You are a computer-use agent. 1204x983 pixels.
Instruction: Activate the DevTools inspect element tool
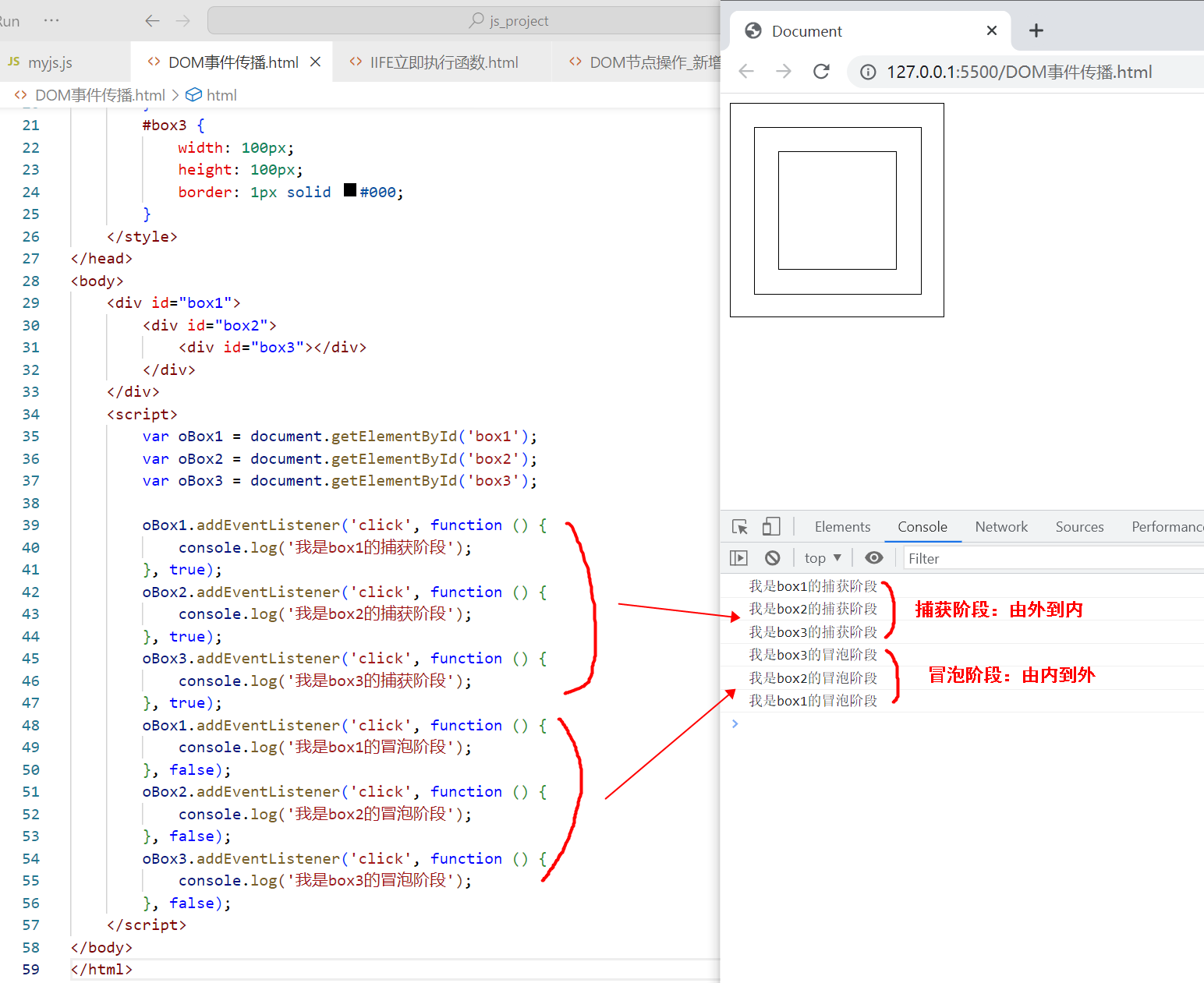pos(740,527)
